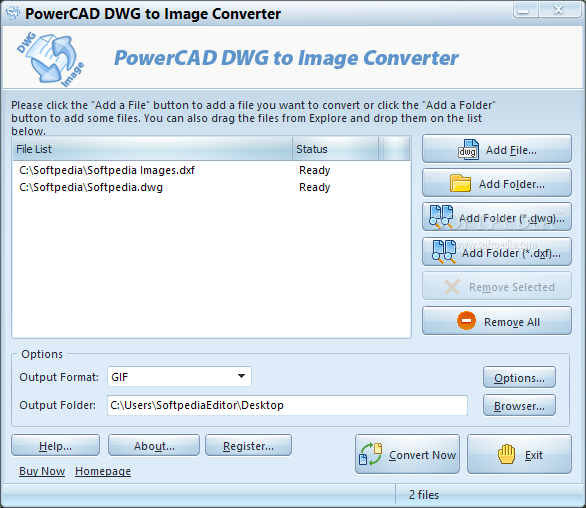Viewport: 586px width, 508px height.
Task: Open the Options... dialog
Action: point(519,378)
